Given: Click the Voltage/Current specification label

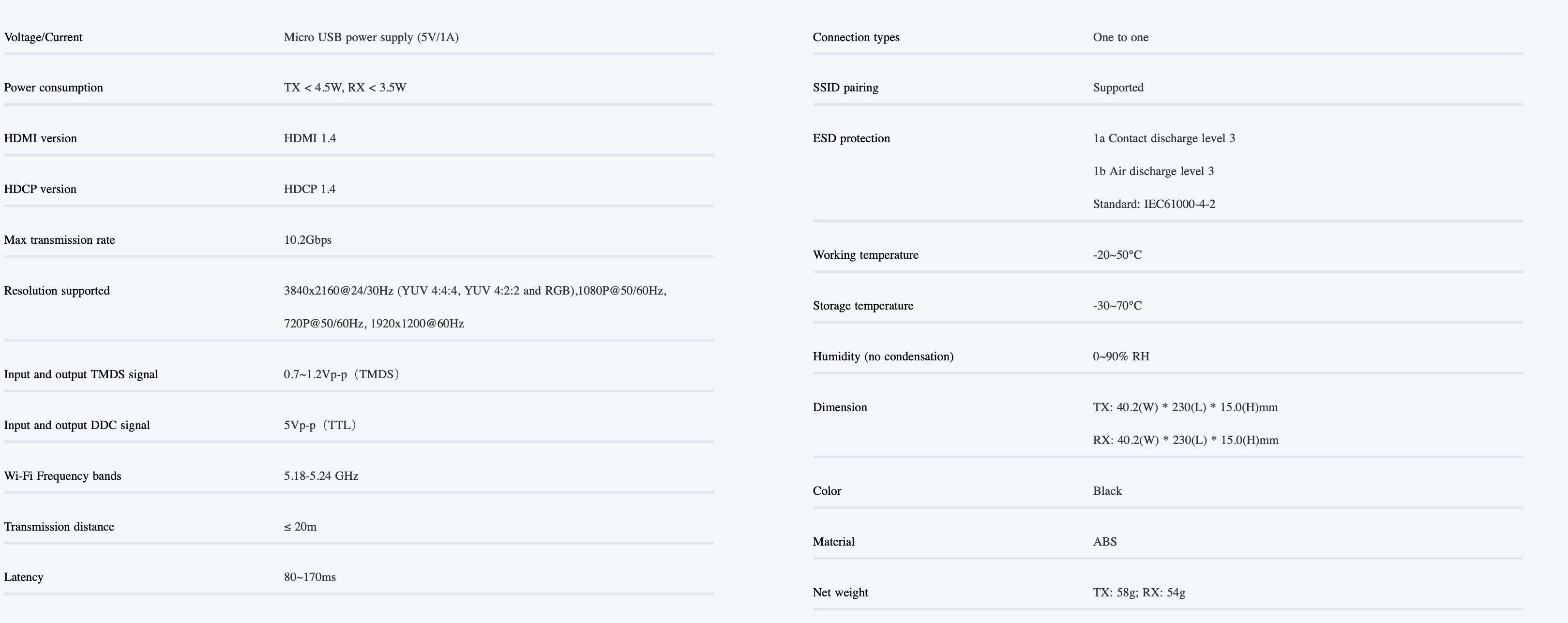Looking at the screenshot, I should (43, 37).
